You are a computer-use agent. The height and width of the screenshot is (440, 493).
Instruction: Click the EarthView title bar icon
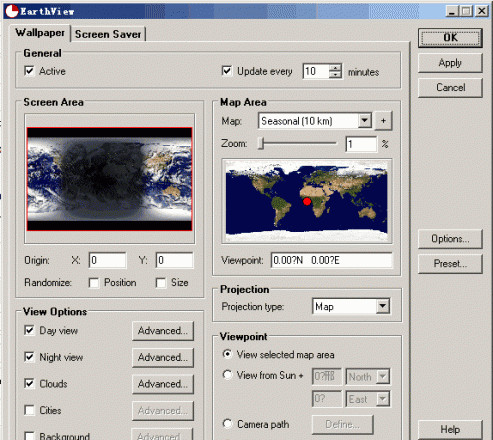click(x=12, y=11)
